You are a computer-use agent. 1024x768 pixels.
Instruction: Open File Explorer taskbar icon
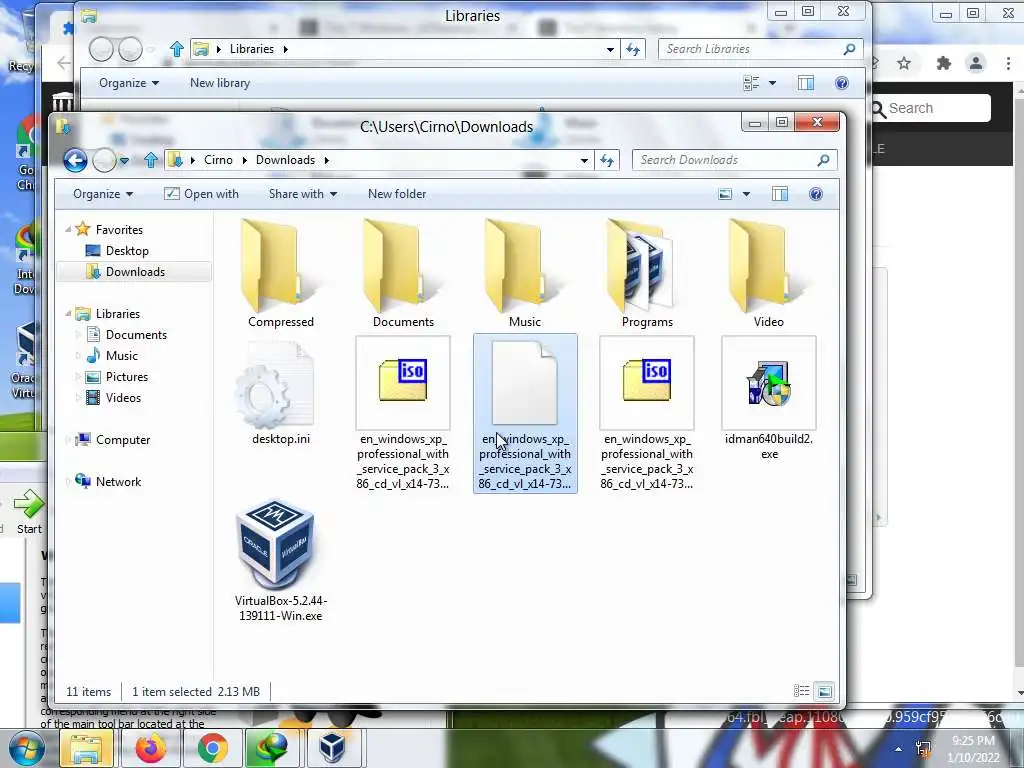pyautogui.click(x=86, y=748)
